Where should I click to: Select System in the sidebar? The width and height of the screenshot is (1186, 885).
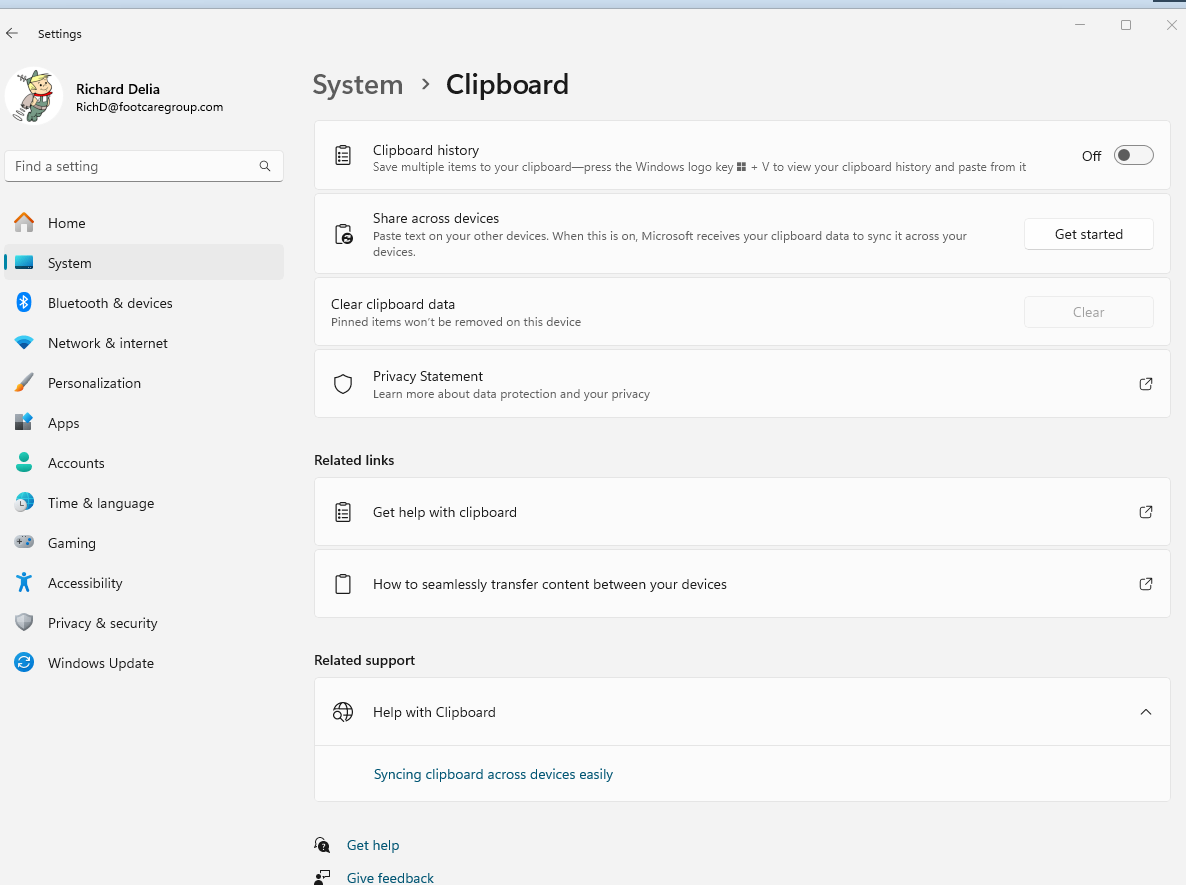coord(144,263)
